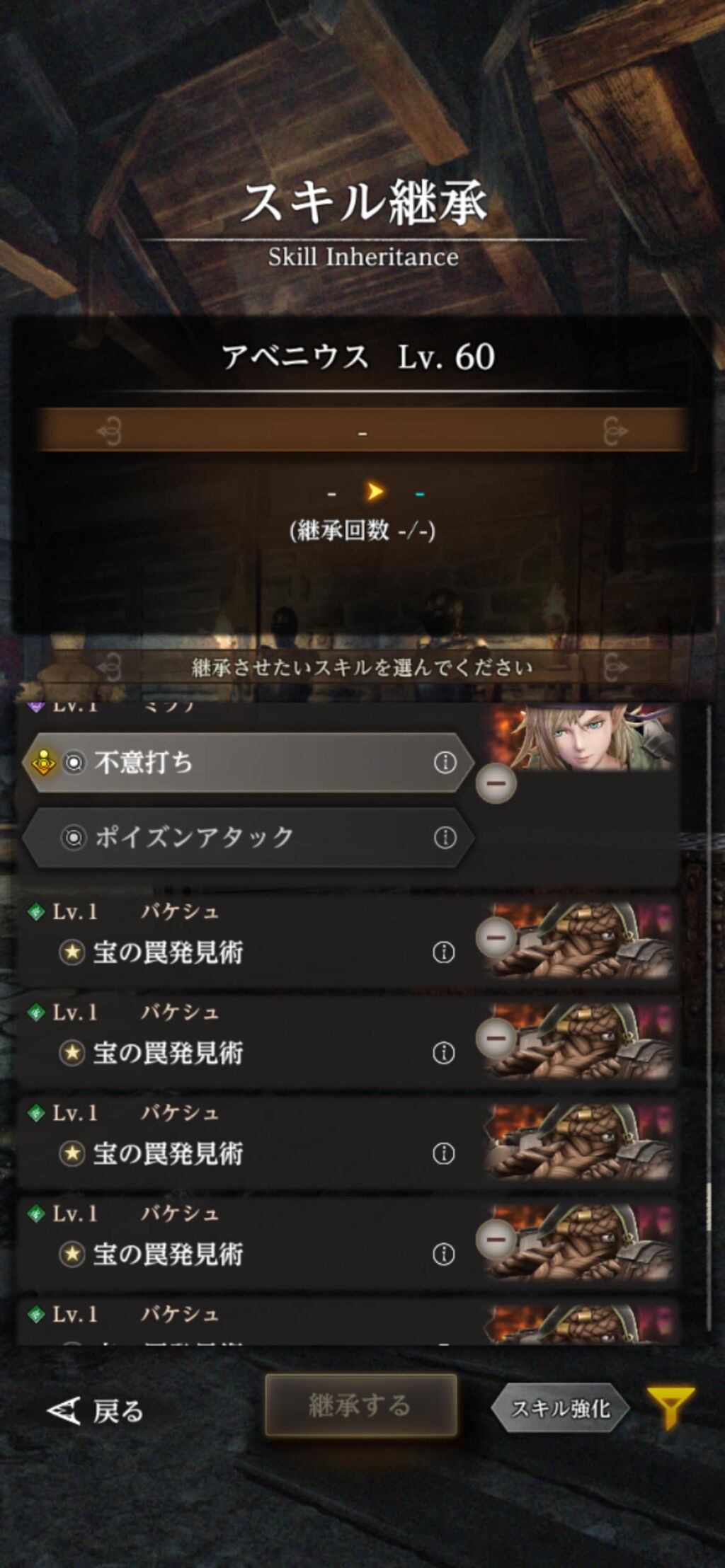
Task: Click left arrow on the skill selector bar
Action: click(109, 430)
